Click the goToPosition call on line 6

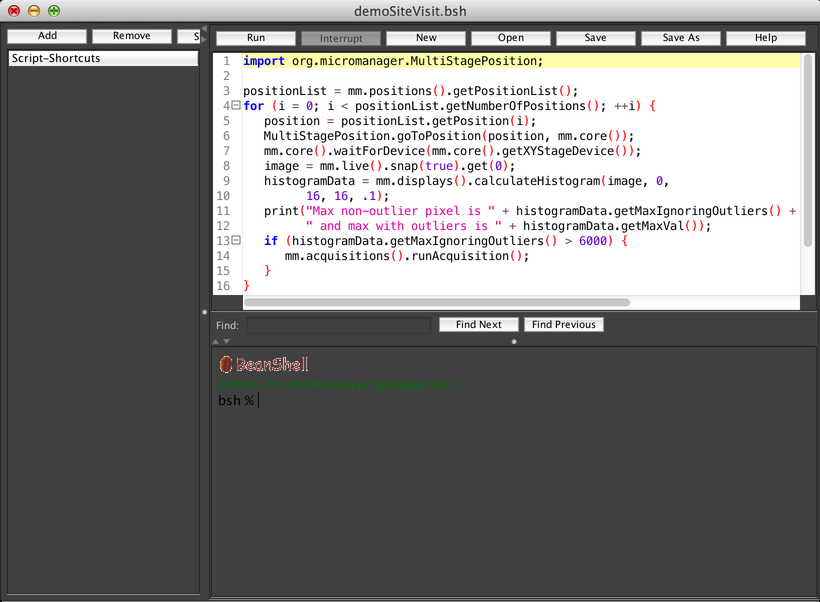pos(449,136)
